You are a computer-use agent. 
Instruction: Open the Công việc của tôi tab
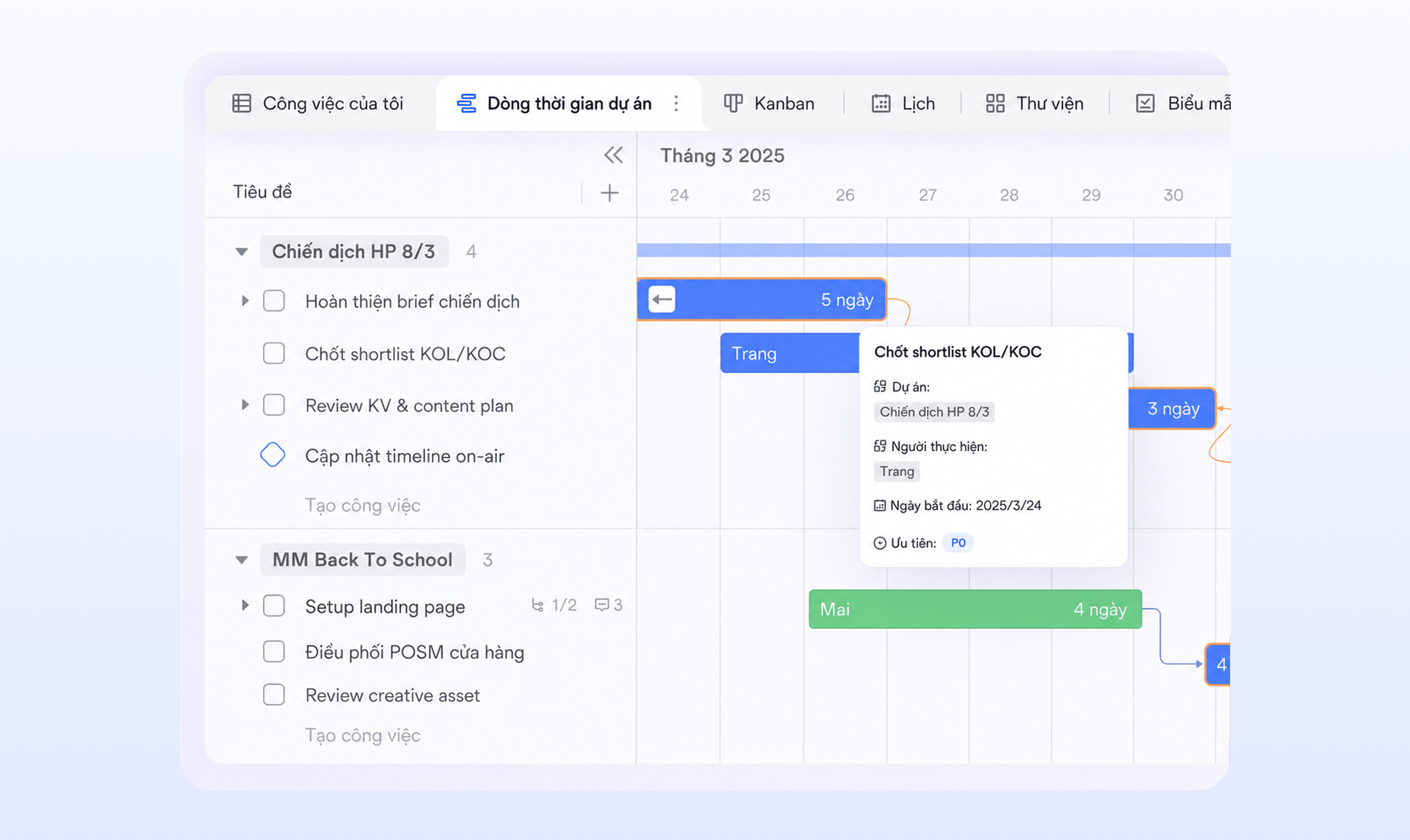point(318,104)
